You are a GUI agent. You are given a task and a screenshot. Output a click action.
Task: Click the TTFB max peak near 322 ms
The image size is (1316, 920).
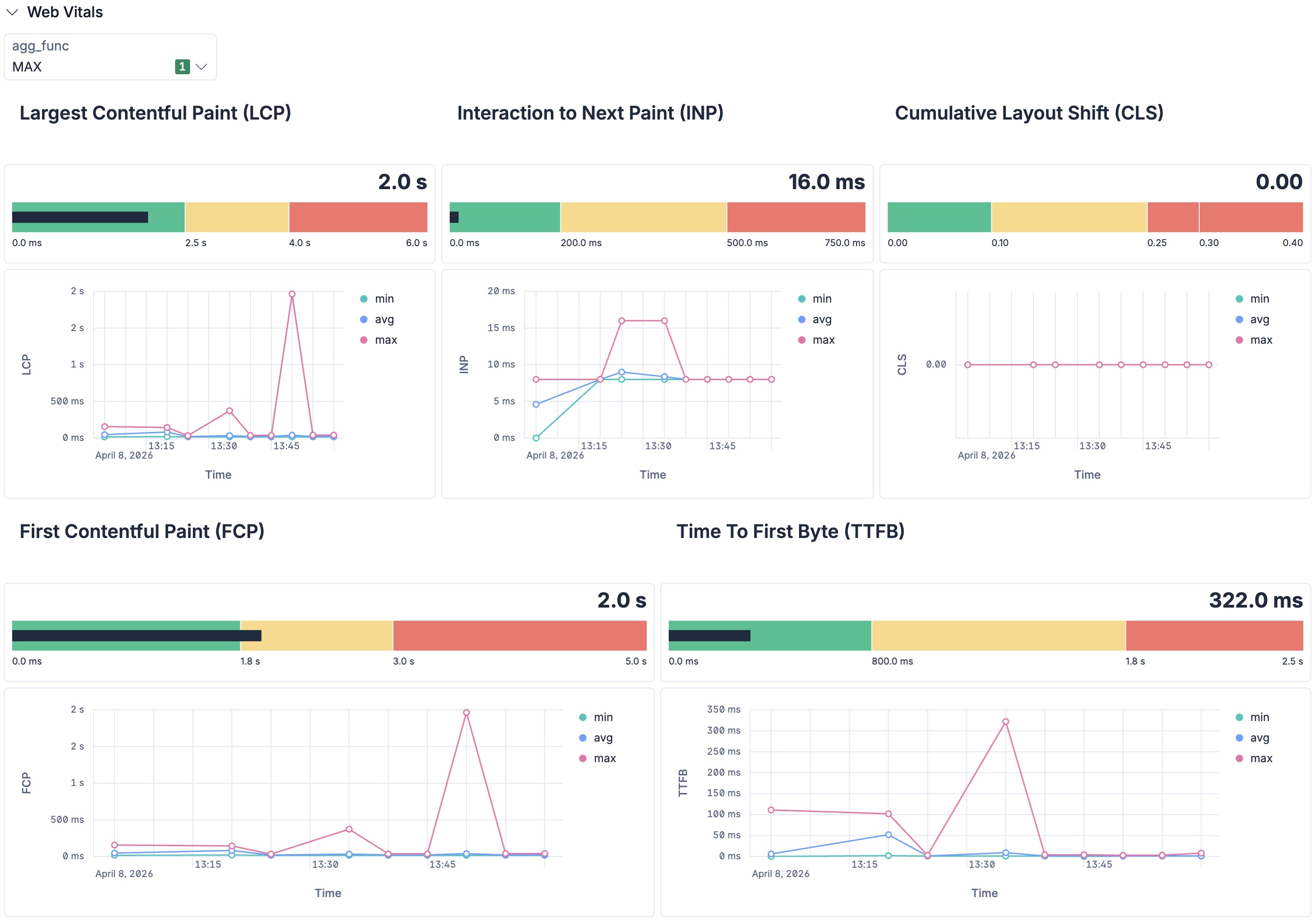pyautogui.click(x=1005, y=722)
